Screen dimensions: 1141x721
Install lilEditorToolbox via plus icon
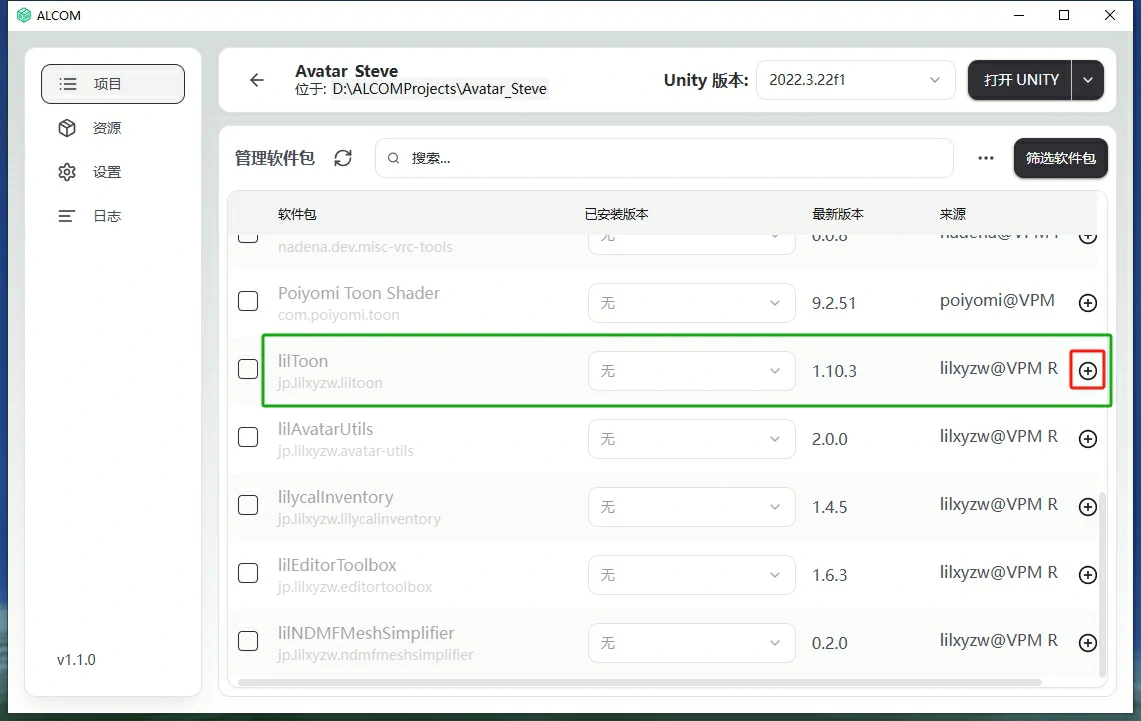1087,575
